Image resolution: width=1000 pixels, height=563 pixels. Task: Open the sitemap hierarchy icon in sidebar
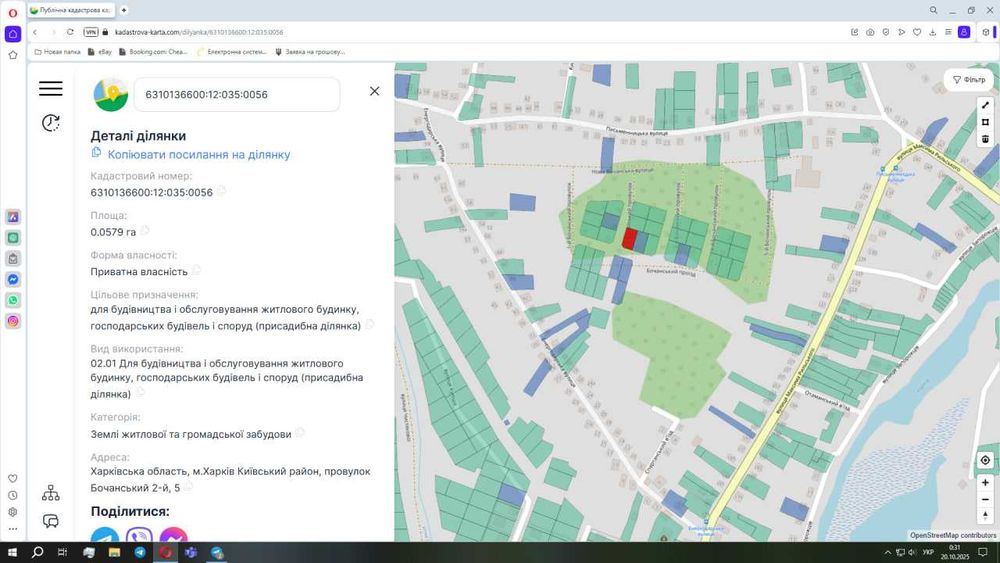51,493
